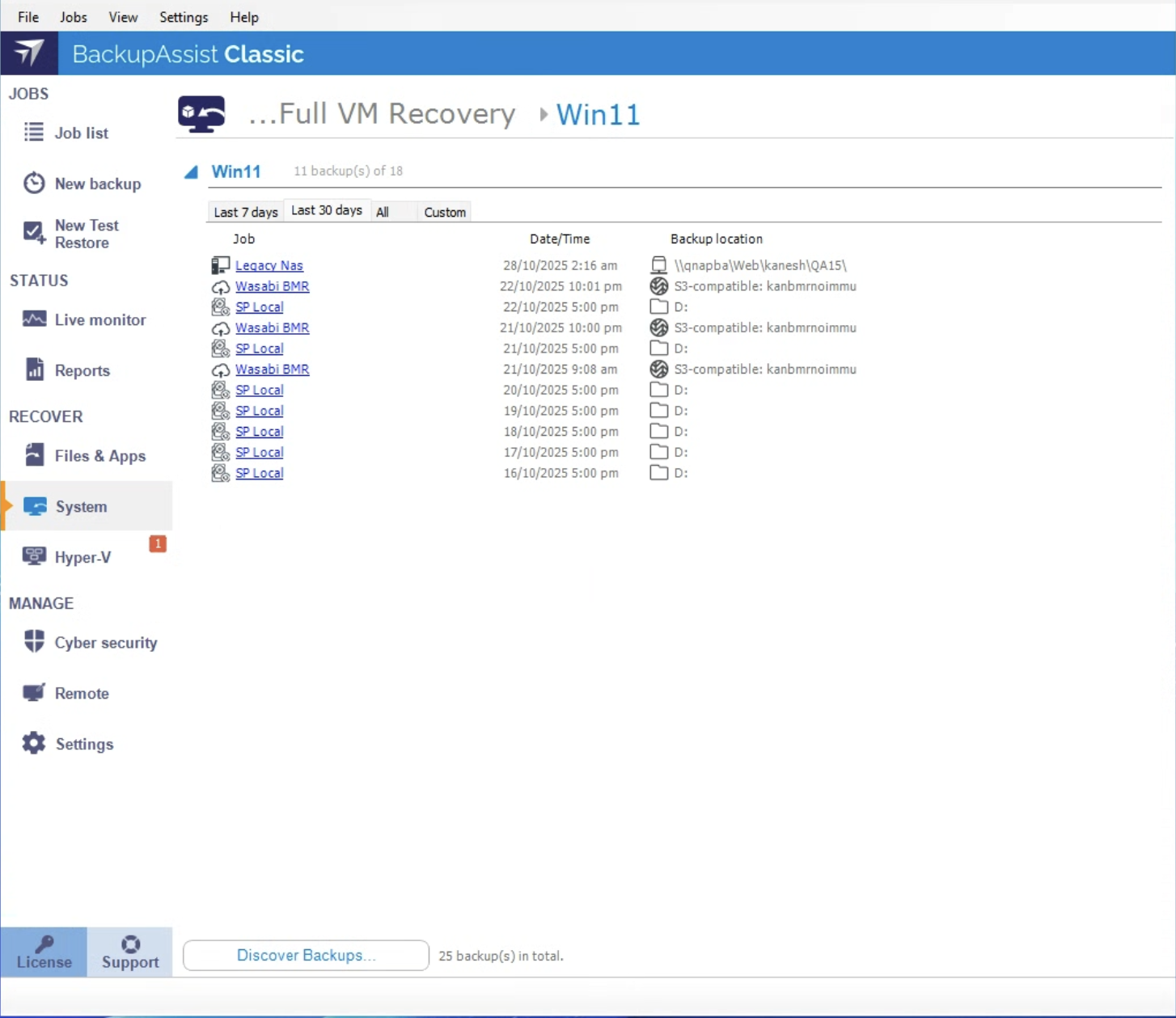The image size is (1176, 1018).
Task: Open Wasabi BMR backup from 22/10/2025
Action: point(272,286)
